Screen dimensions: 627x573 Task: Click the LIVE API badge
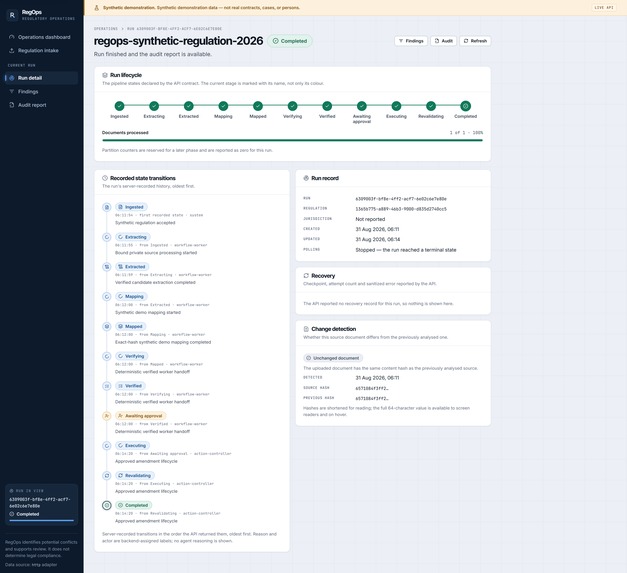pyautogui.click(x=604, y=8)
